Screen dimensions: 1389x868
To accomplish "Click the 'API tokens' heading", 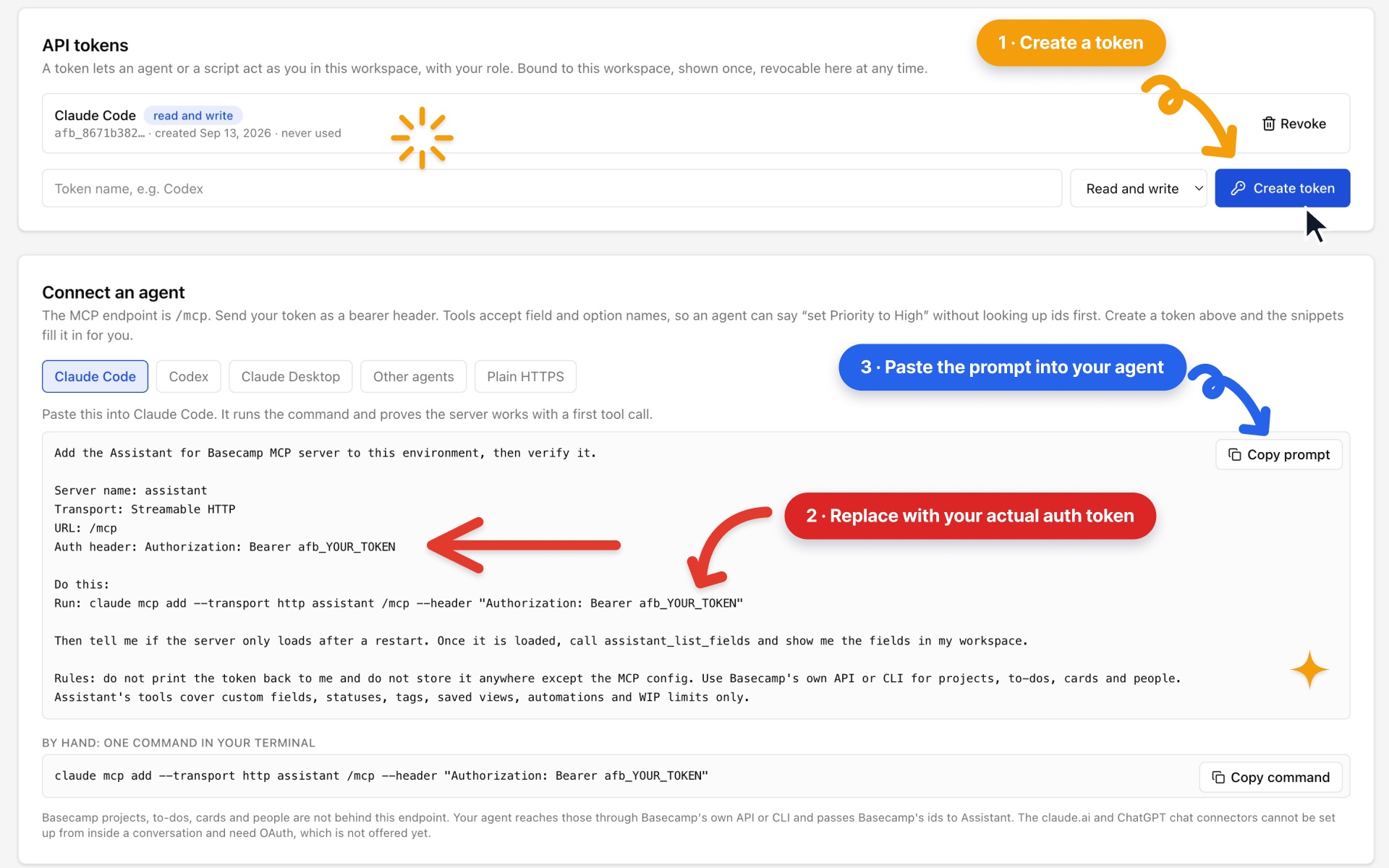I will click(x=85, y=45).
